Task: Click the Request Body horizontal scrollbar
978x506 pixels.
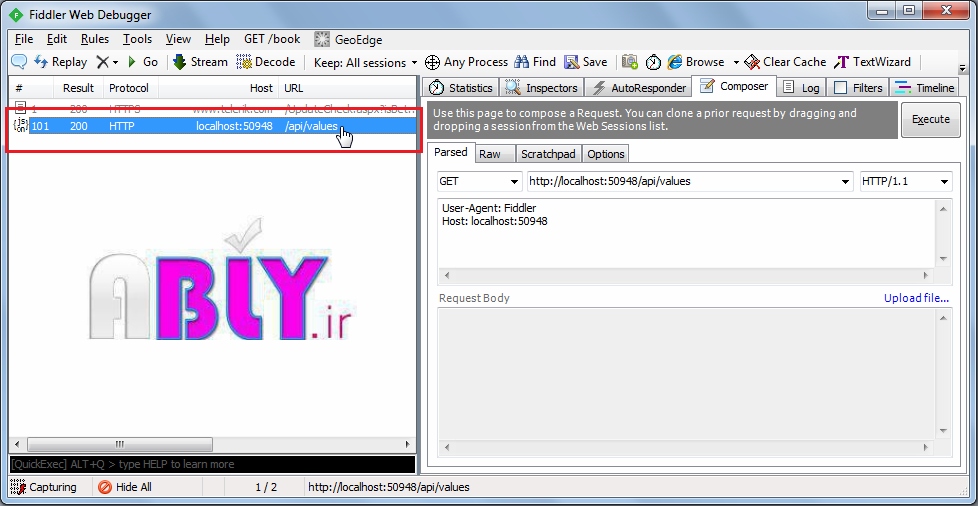Action: 687,447
